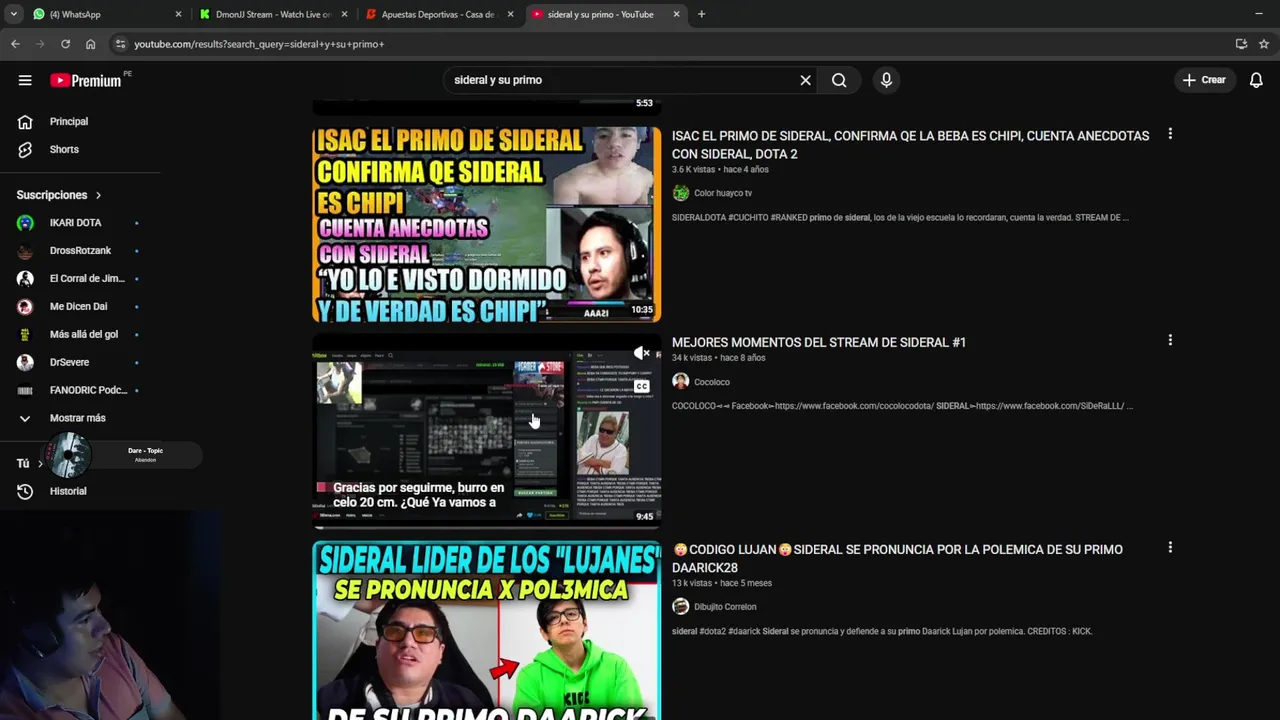Expand the Suscripciones section
This screenshot has height=720, width=1280.
[x=59, y=195]
